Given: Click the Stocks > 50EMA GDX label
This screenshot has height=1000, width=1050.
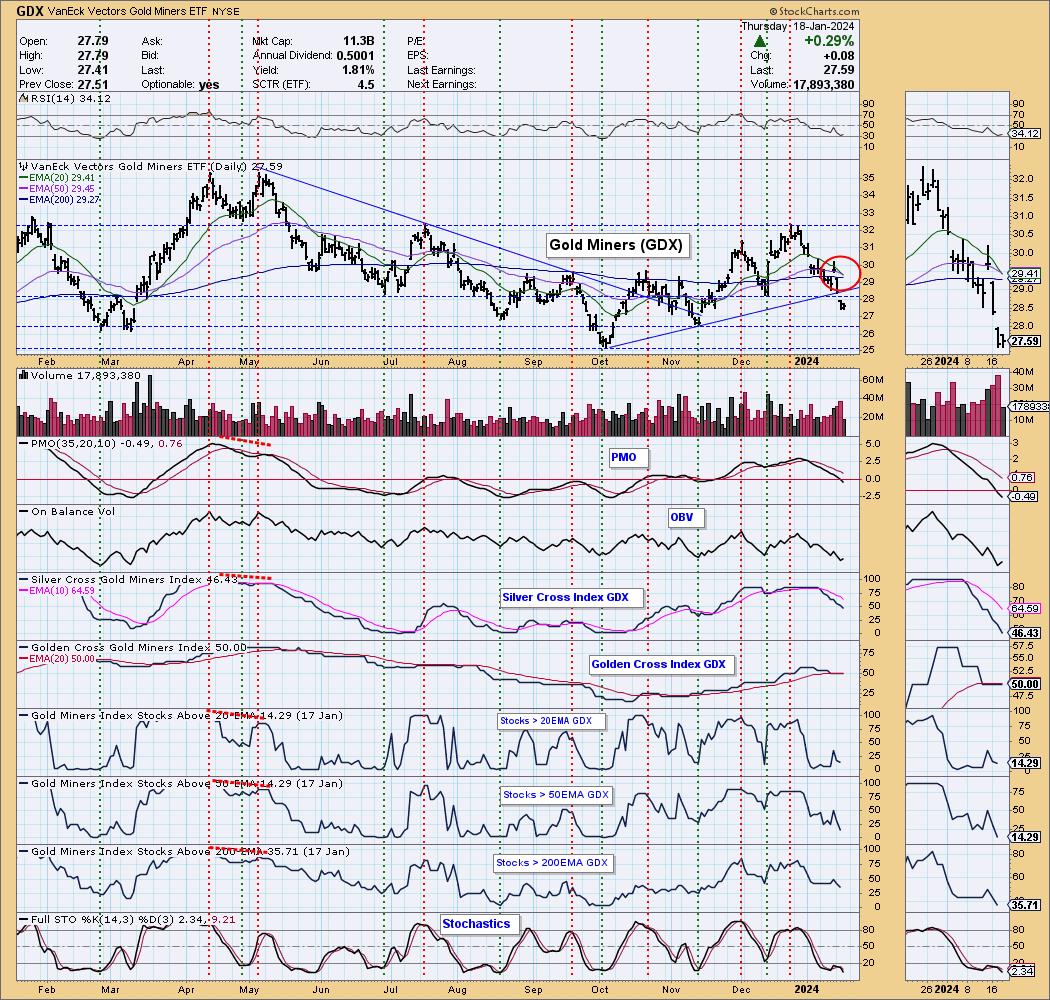Looking at the screenshot, I should [x=556, y=795].
